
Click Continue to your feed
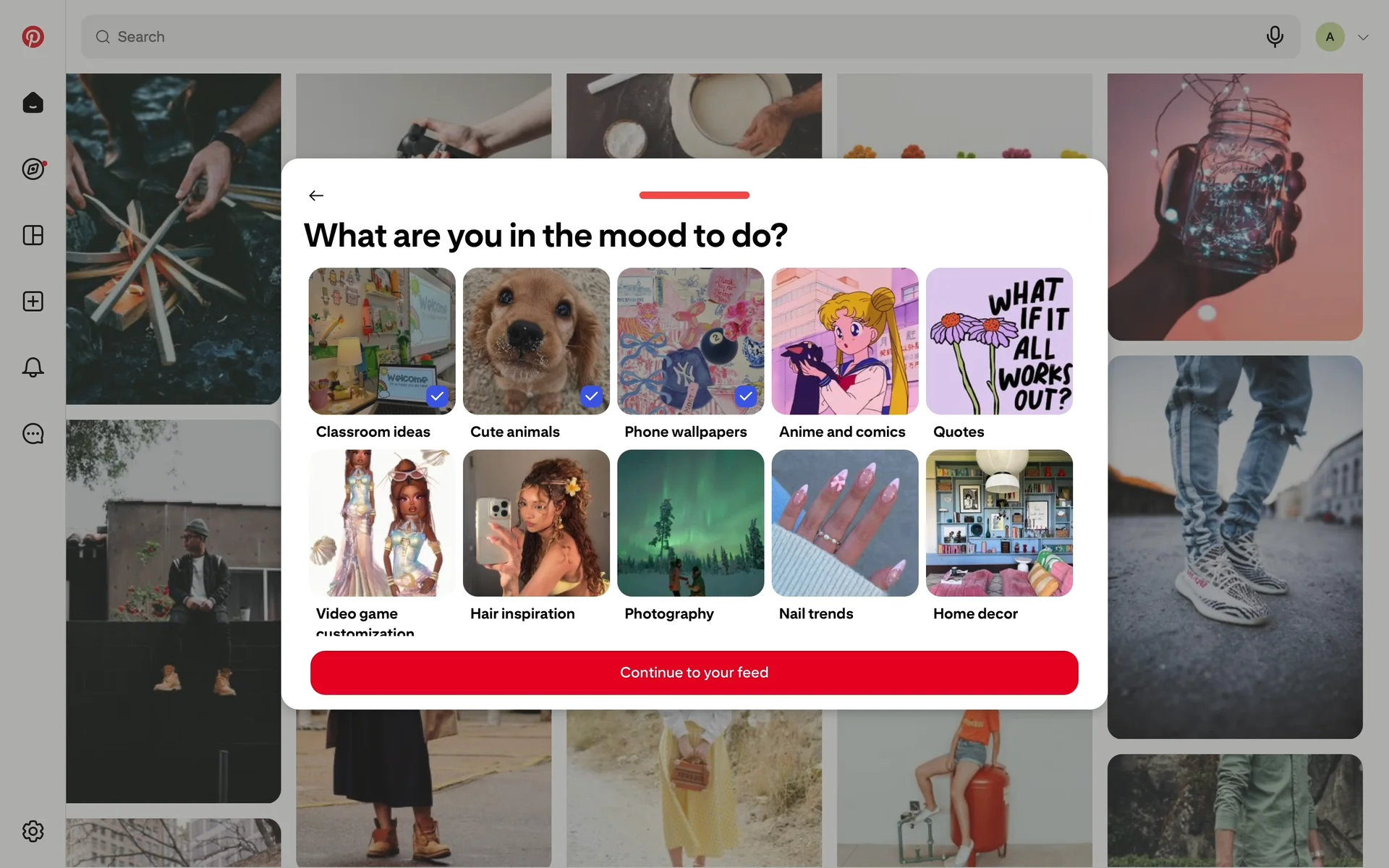pyautogui.click(x=694, y=673)
